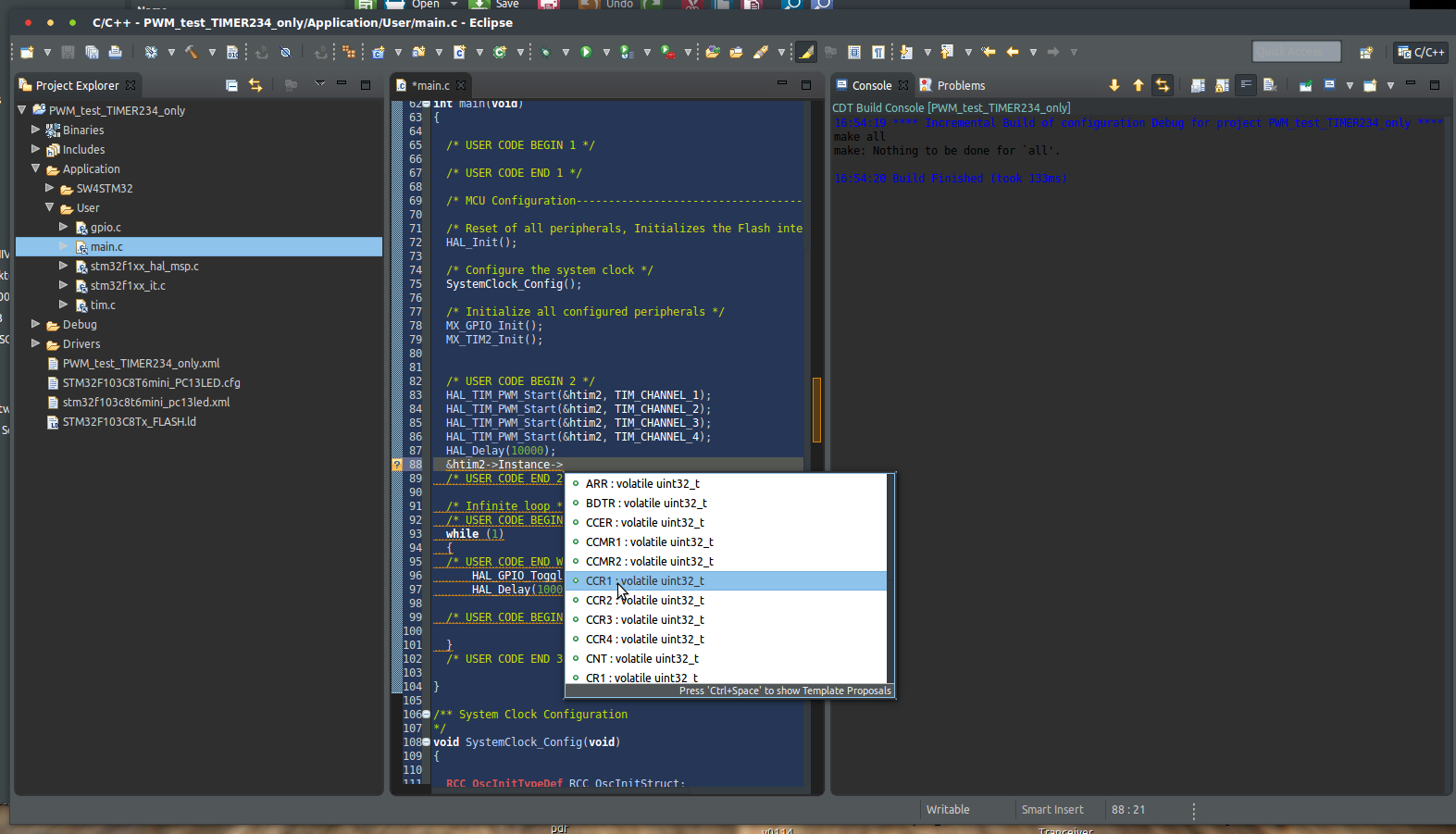Switch to the Problems tab
Image resolution: width=1456 pixels, height=834 pixels.
click(x=960, y=85)
